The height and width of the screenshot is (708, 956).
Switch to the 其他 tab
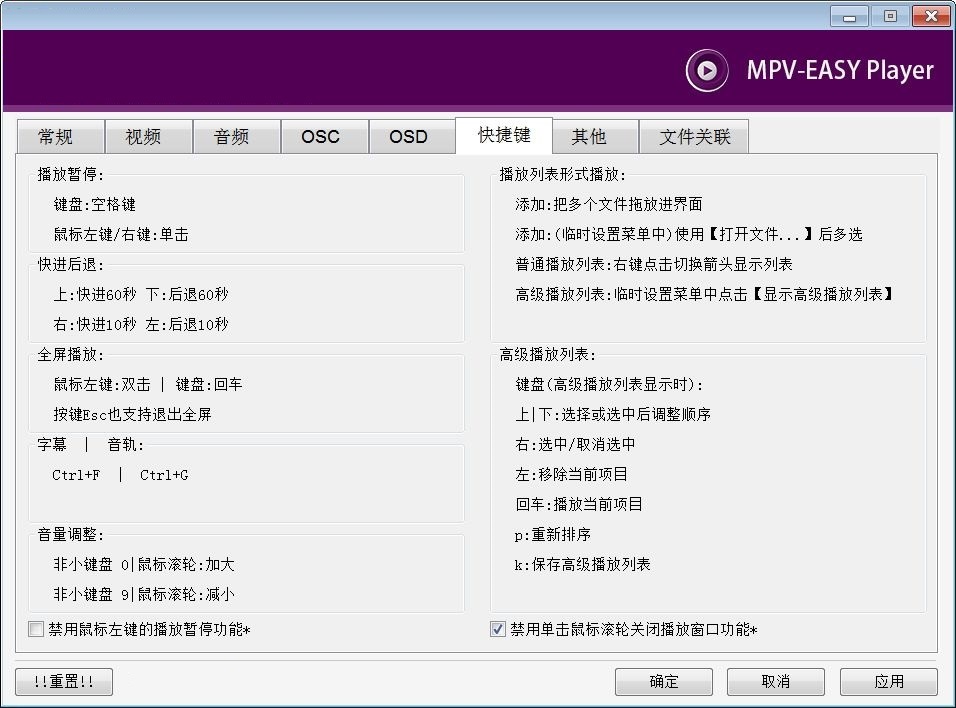[595, 136]
